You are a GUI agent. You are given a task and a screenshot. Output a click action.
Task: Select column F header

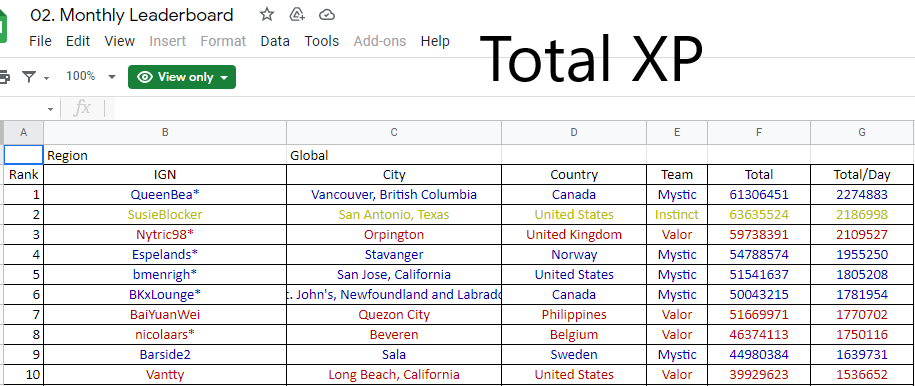coord(759,133)
